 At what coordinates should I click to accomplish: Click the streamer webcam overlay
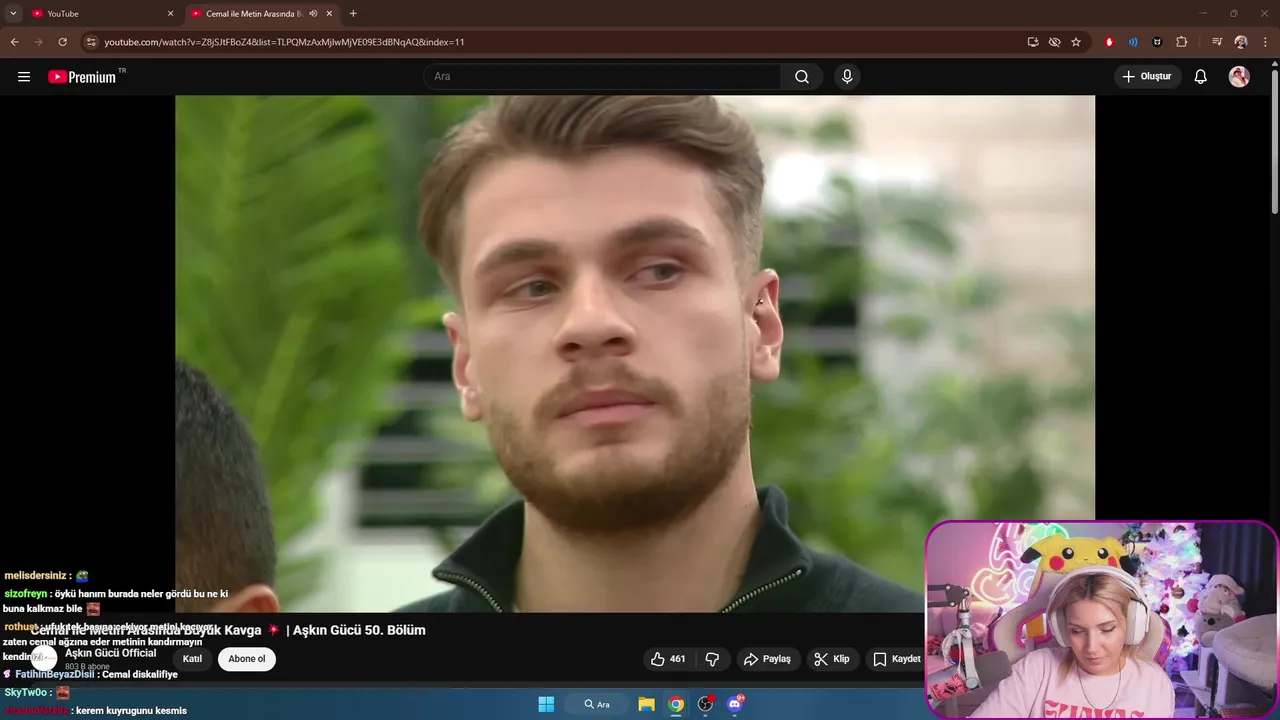click(1102, 619)
